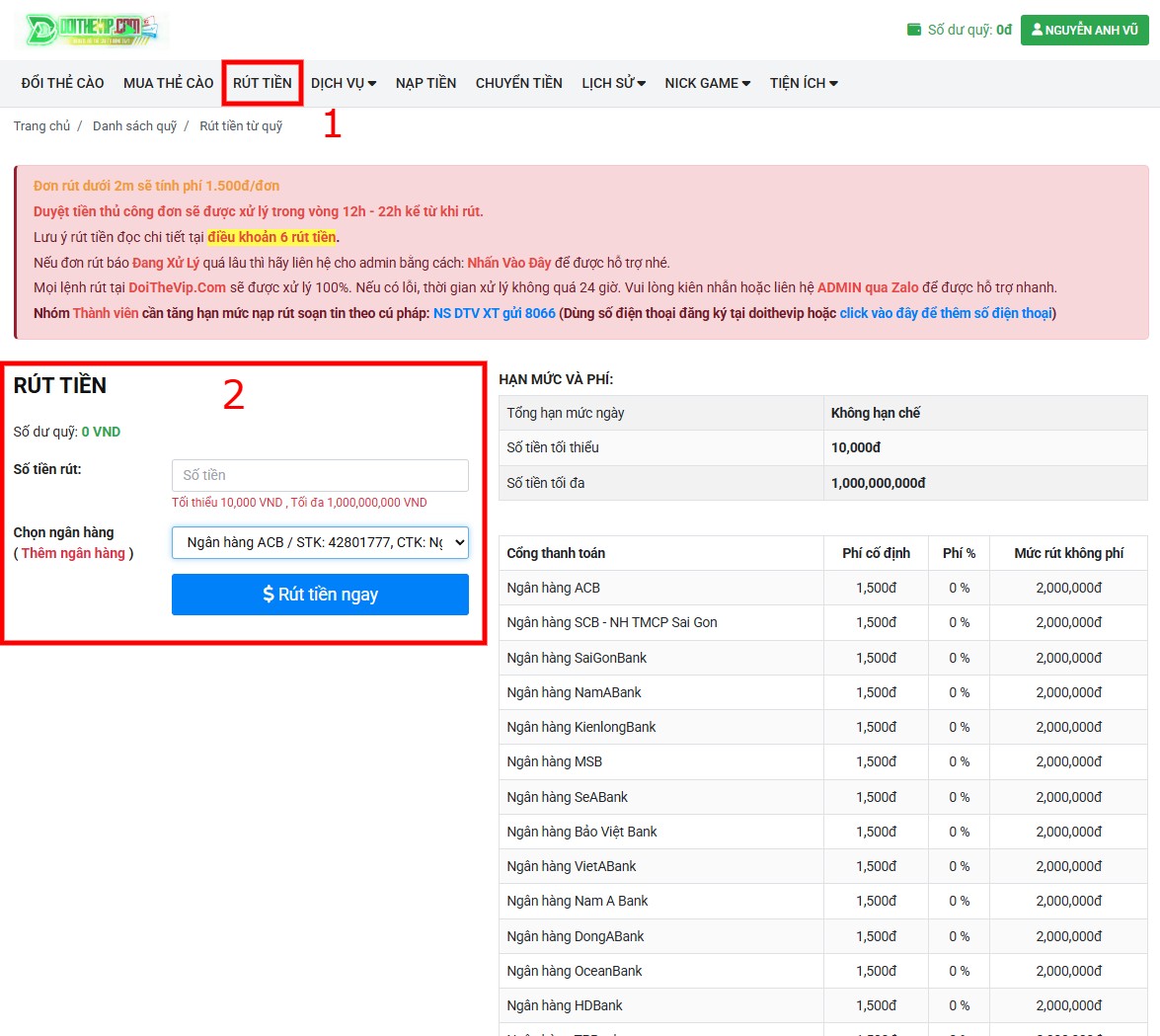Open the Chọn ngân hàng bank dropdown
This screenshot has height=1036, width=1160.
pos(320,542)
